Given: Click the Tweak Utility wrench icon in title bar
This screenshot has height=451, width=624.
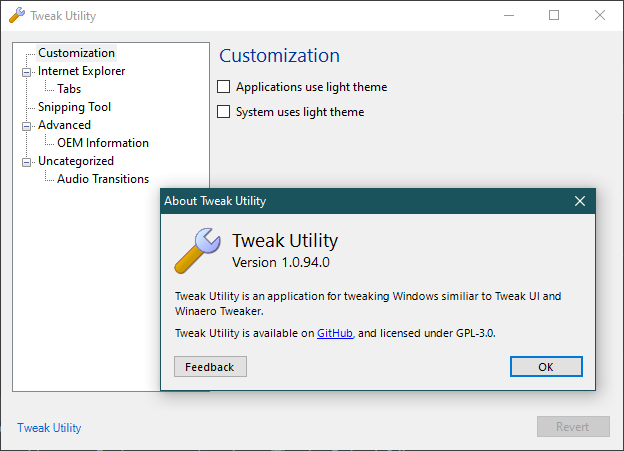Looking at the screenshot, I should click(17, 16).
